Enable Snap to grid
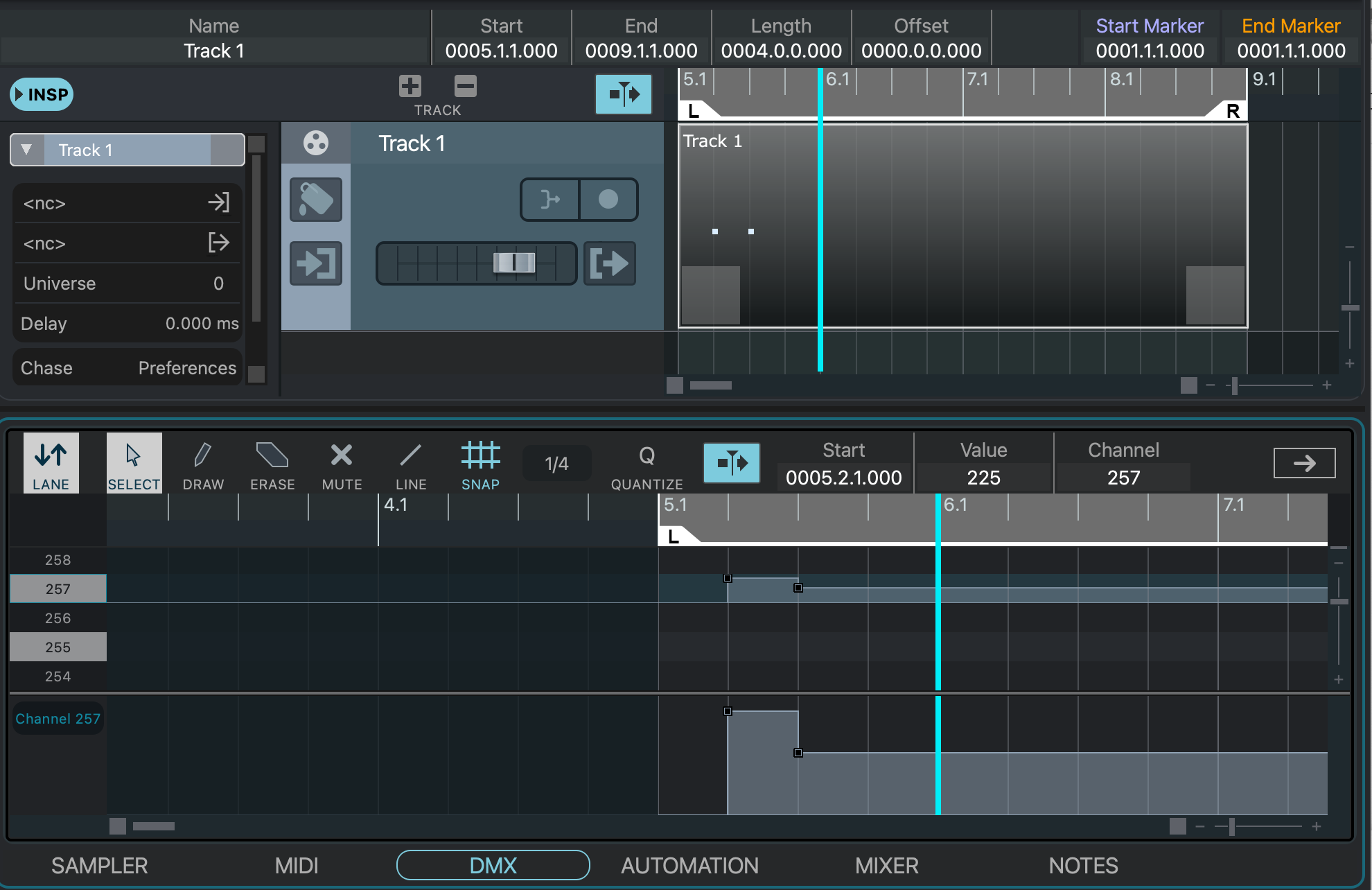This screenshot has height=890, width=1372. click(480, 463)
